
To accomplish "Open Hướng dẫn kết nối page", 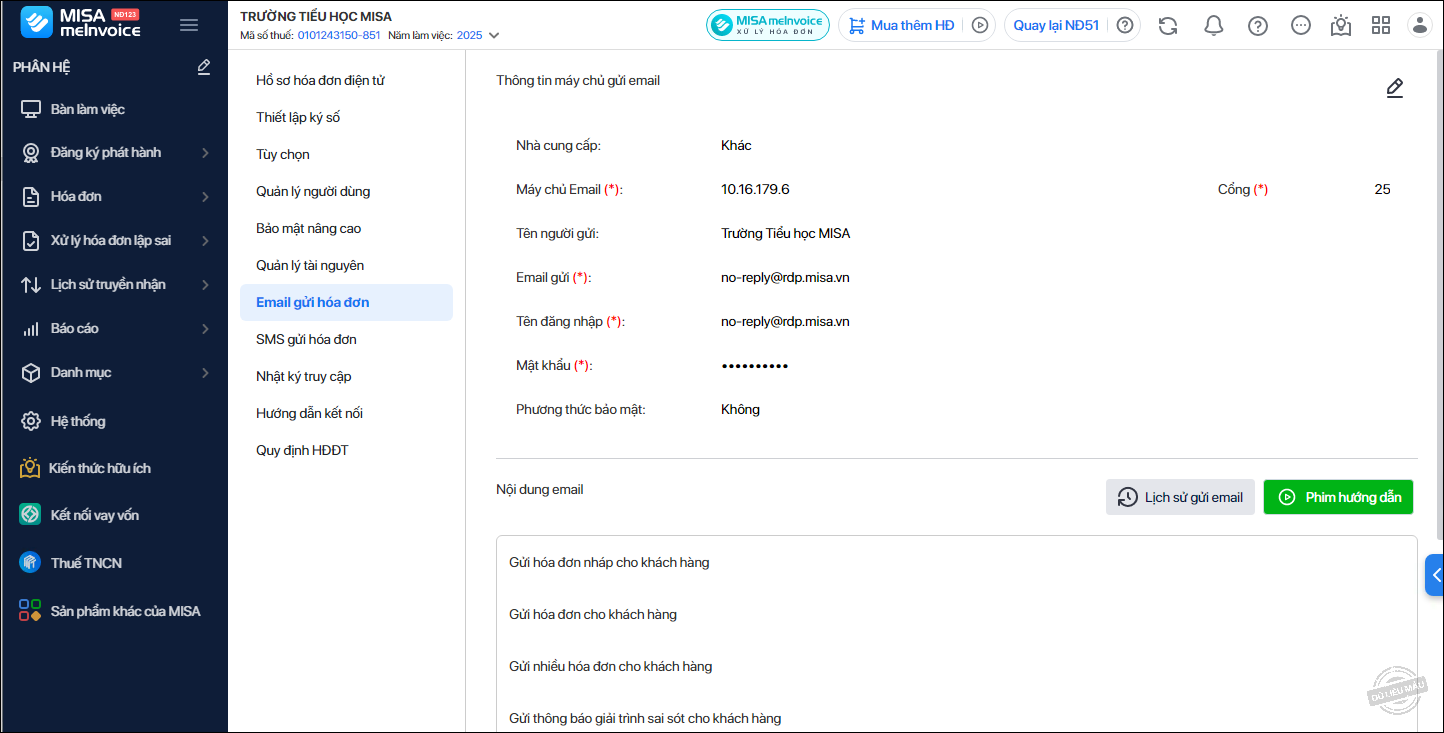I will point(346,413).
